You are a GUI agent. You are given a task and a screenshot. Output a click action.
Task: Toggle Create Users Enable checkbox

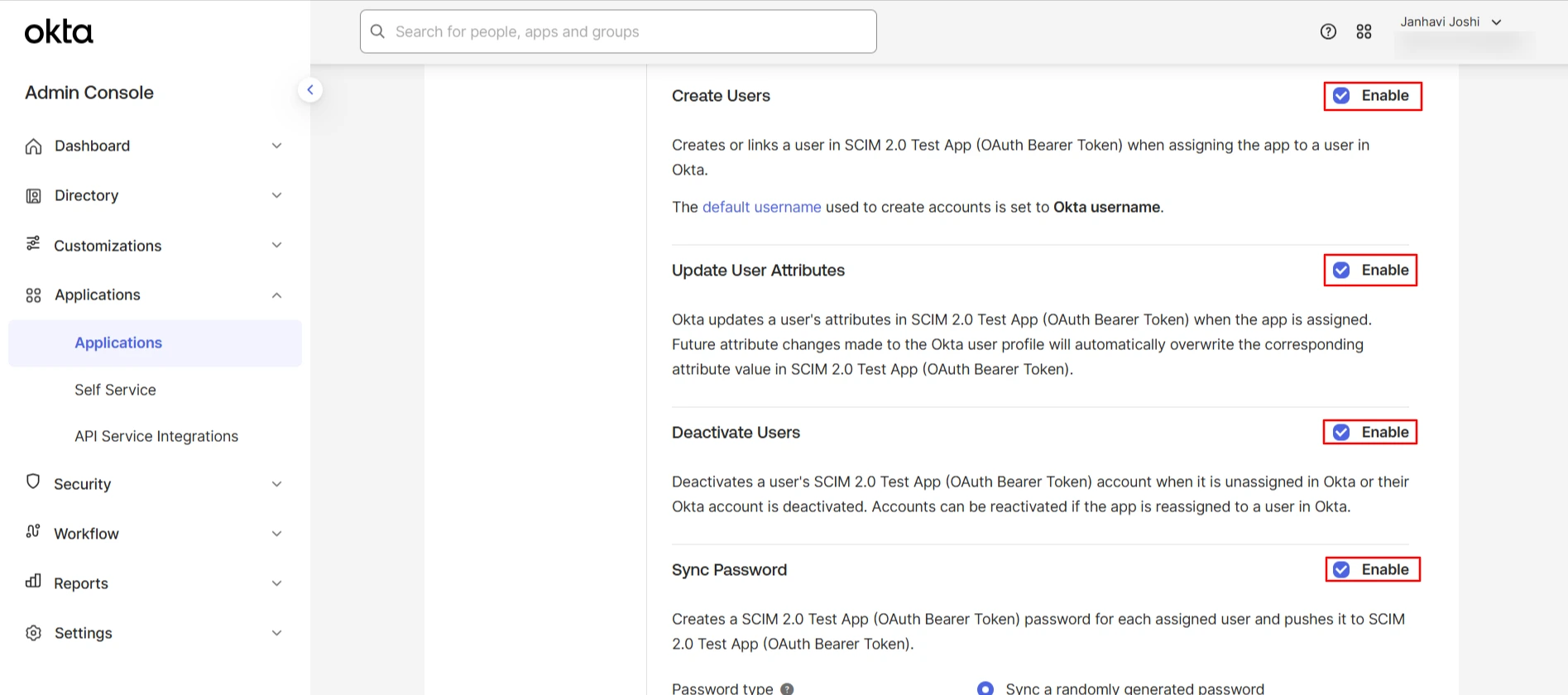pyautogui.click(x=1341, y=96)
